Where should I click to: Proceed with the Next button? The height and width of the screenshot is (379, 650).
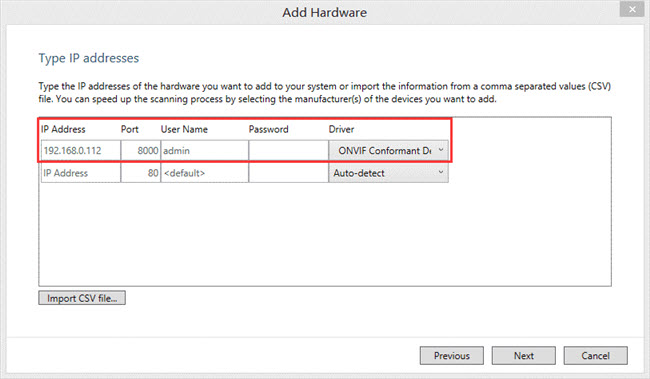(524, 356)
